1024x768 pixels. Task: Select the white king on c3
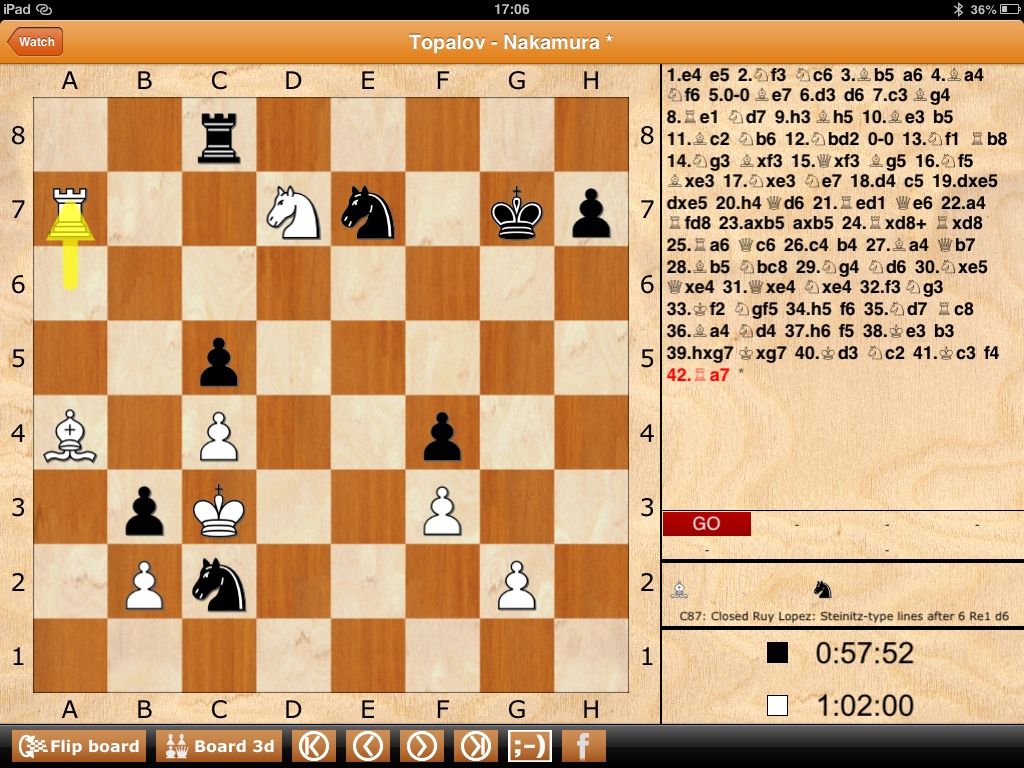pyautogui.click(x=219, y=510)
